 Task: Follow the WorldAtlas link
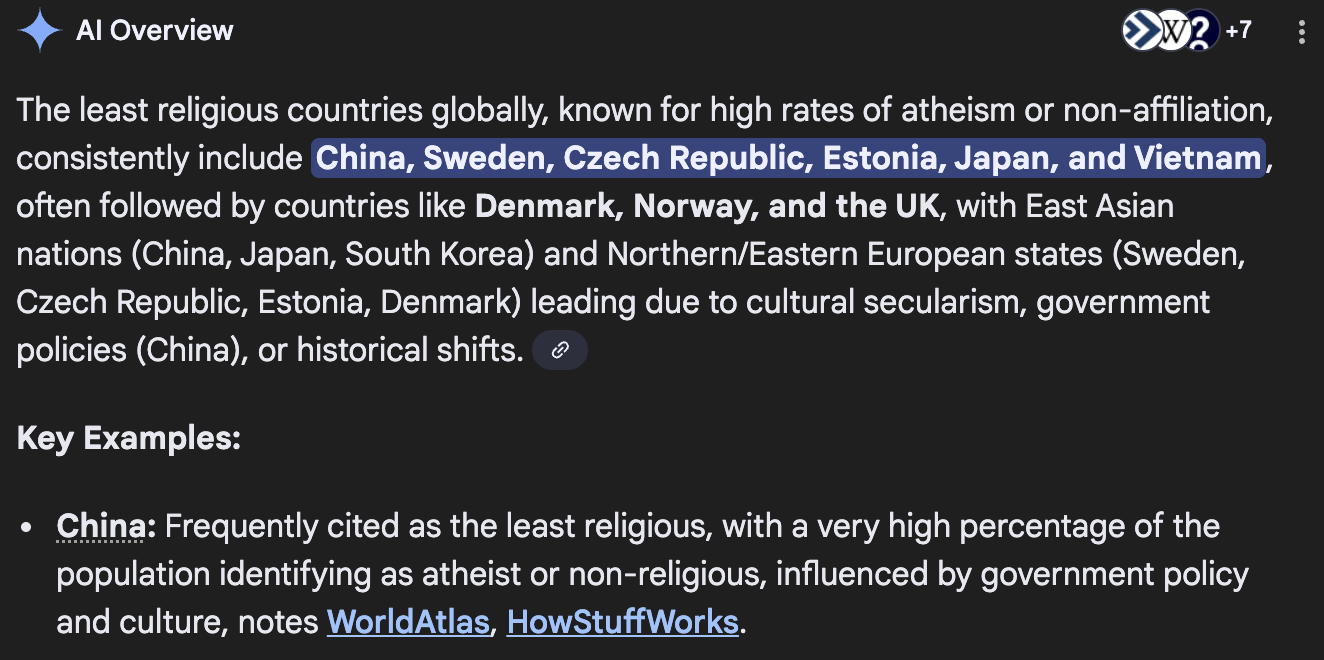point(408,622)
